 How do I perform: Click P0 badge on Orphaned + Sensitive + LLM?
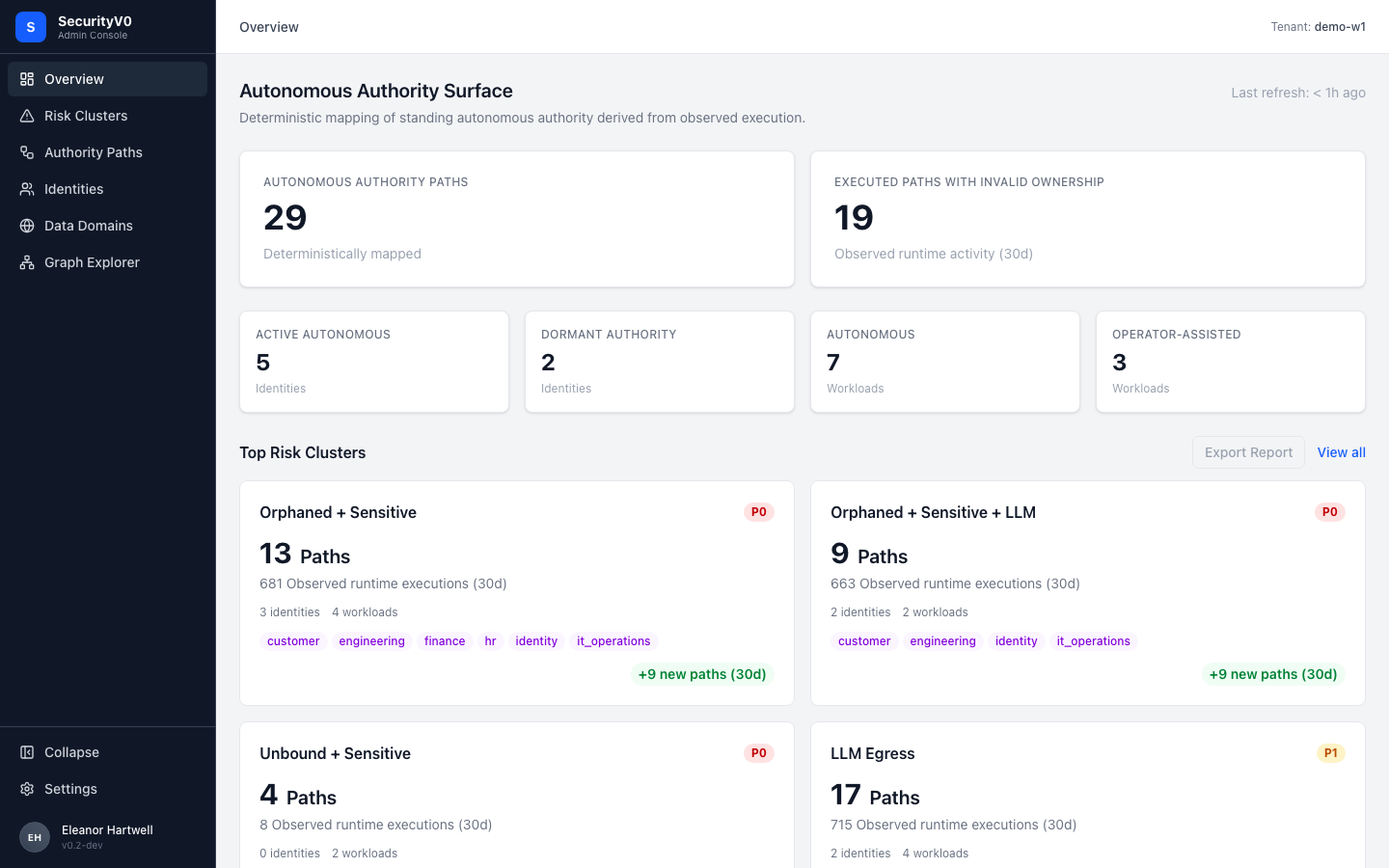point(1330,512)
